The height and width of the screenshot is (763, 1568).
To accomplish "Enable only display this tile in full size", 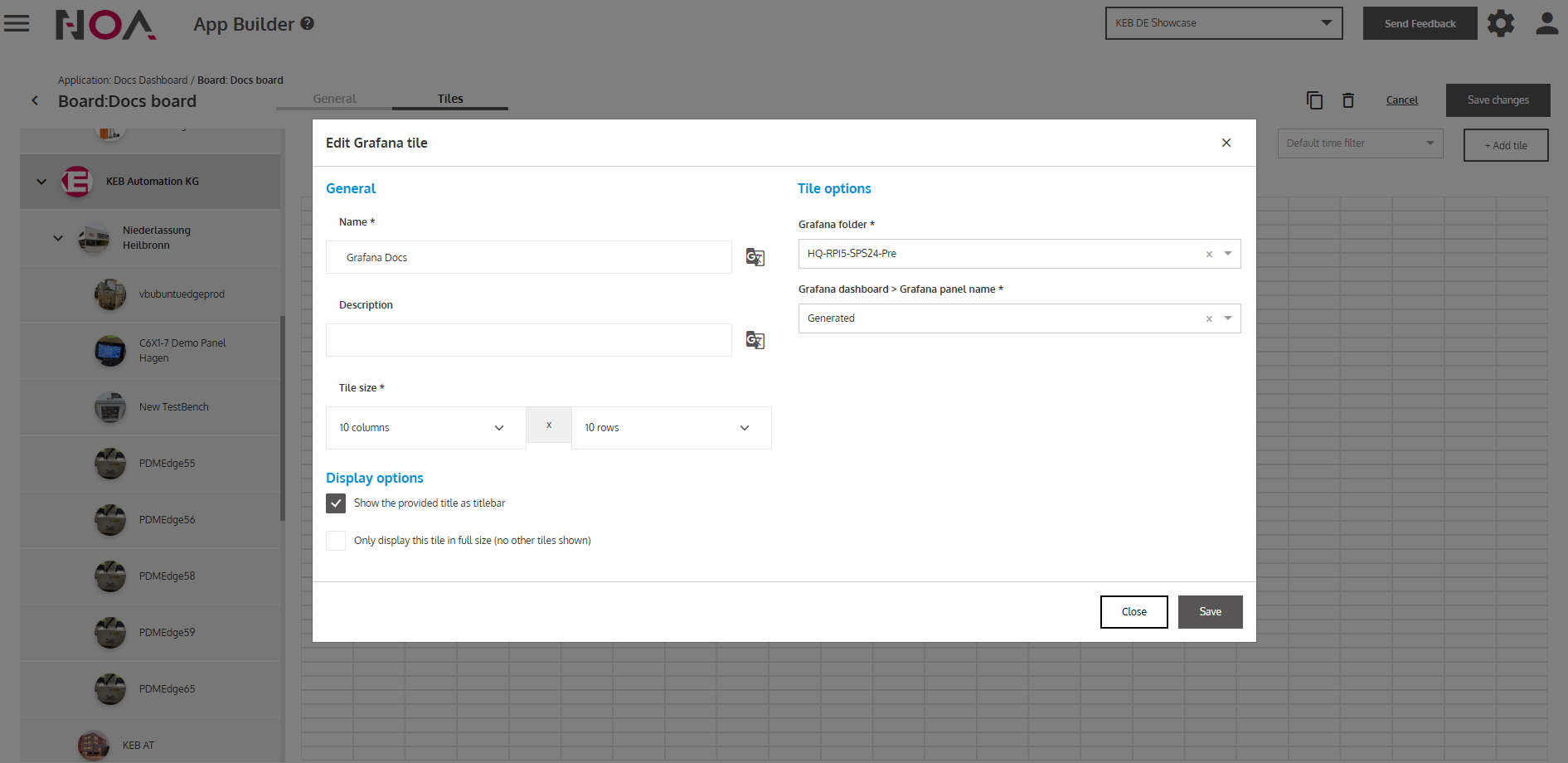I will (336, 541).
